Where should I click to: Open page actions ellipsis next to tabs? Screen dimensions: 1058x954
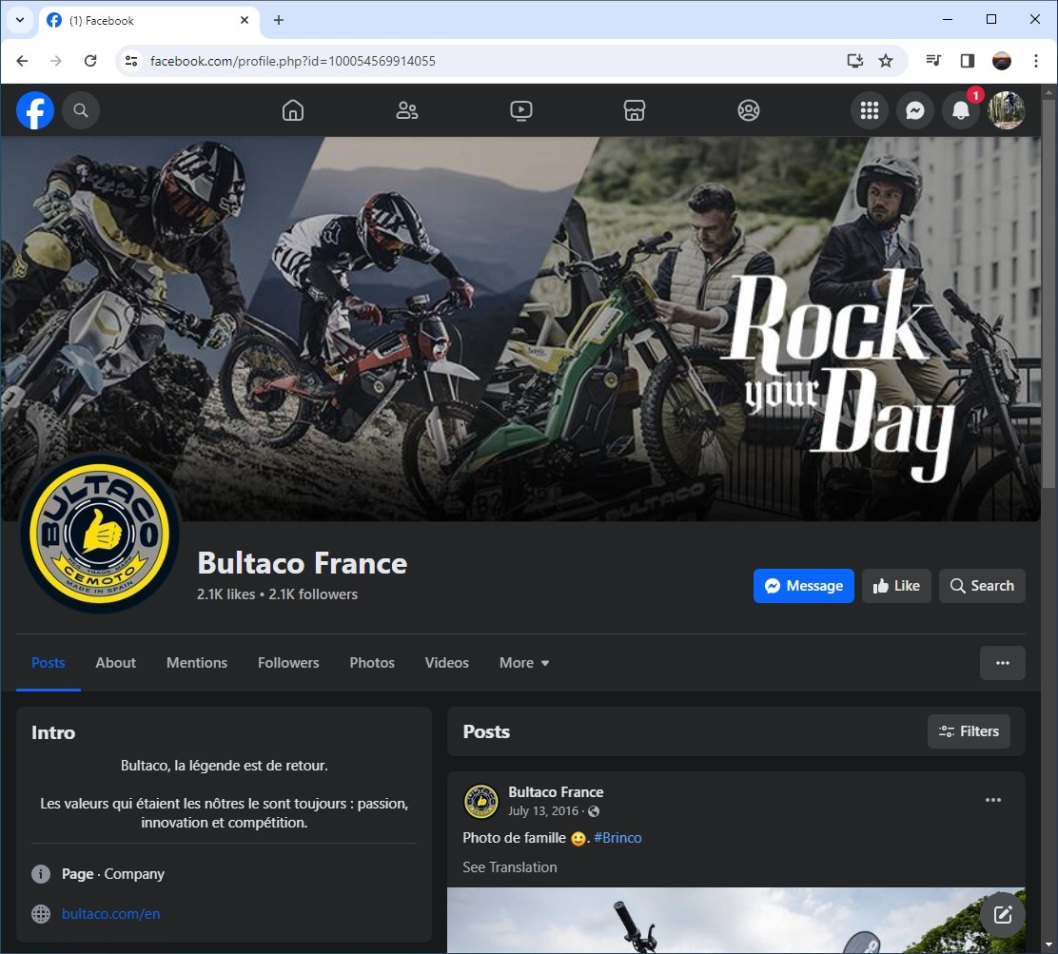[x=1002, y=662]
